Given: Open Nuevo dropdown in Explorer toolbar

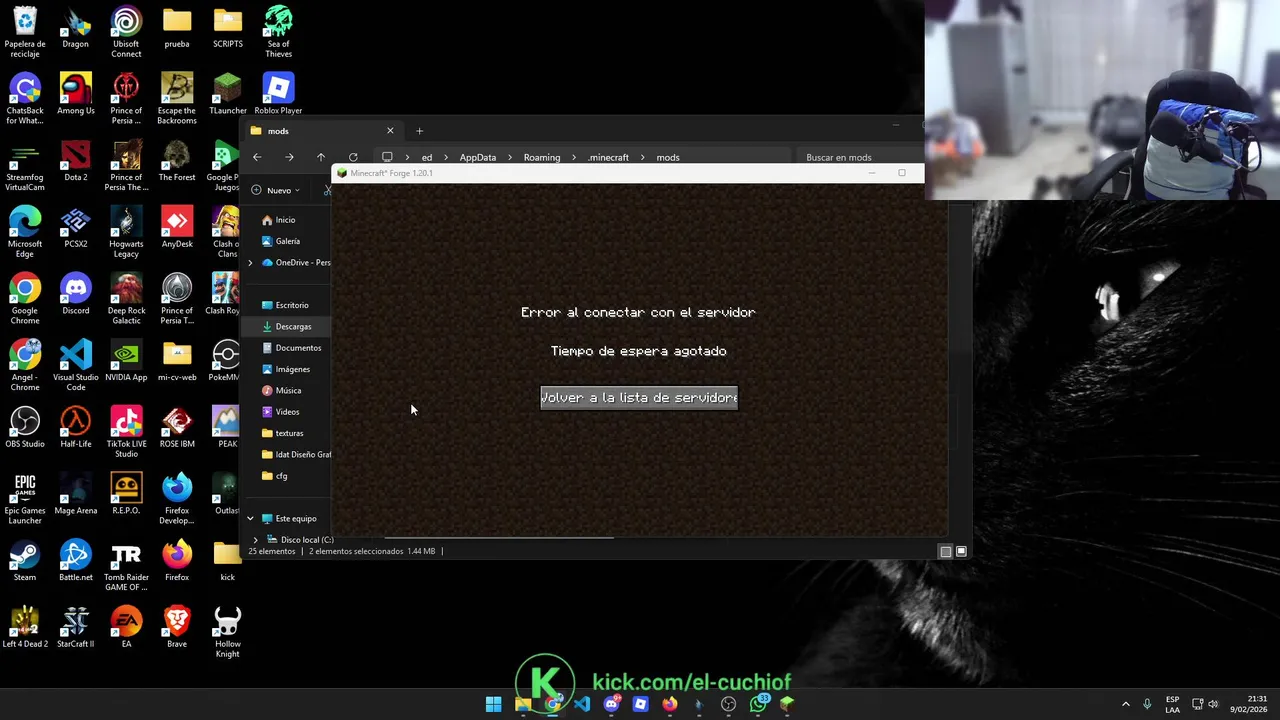Looking at the screenshot, I should point(276,190).
